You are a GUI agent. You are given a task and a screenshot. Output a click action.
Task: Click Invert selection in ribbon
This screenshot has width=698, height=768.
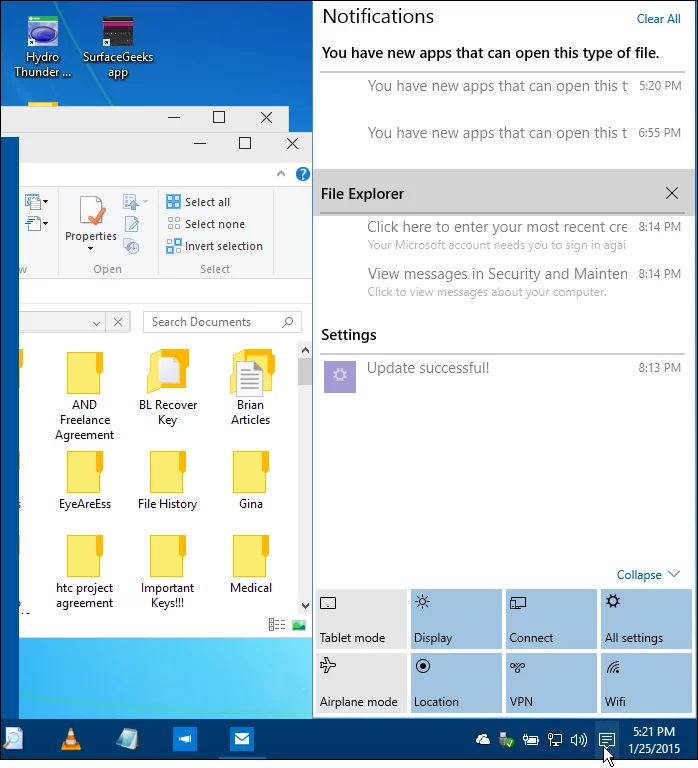(214, 246)
